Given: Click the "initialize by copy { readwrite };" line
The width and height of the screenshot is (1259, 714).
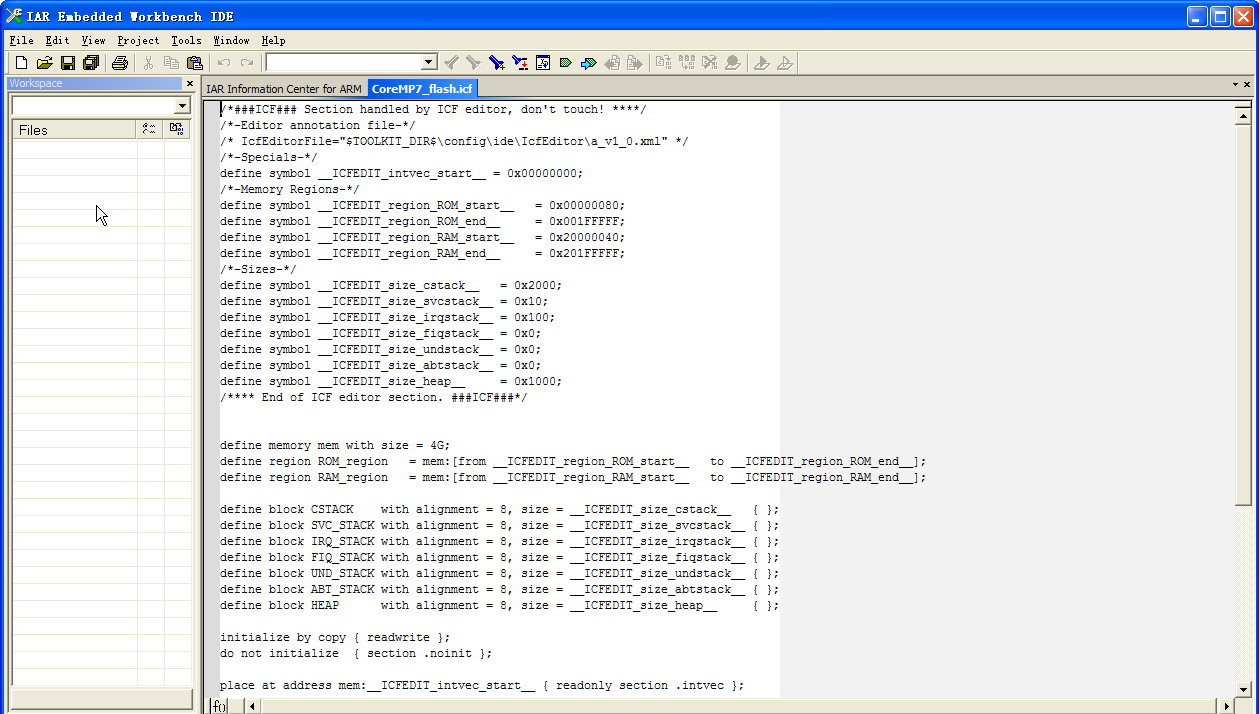Looking at the screenshot, I should 335,637.
